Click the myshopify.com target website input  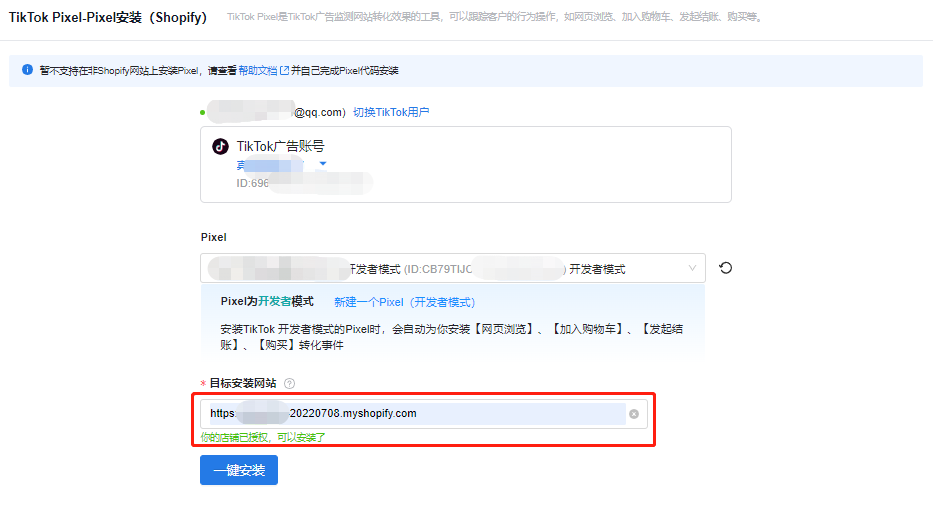[x=424, y=414]
